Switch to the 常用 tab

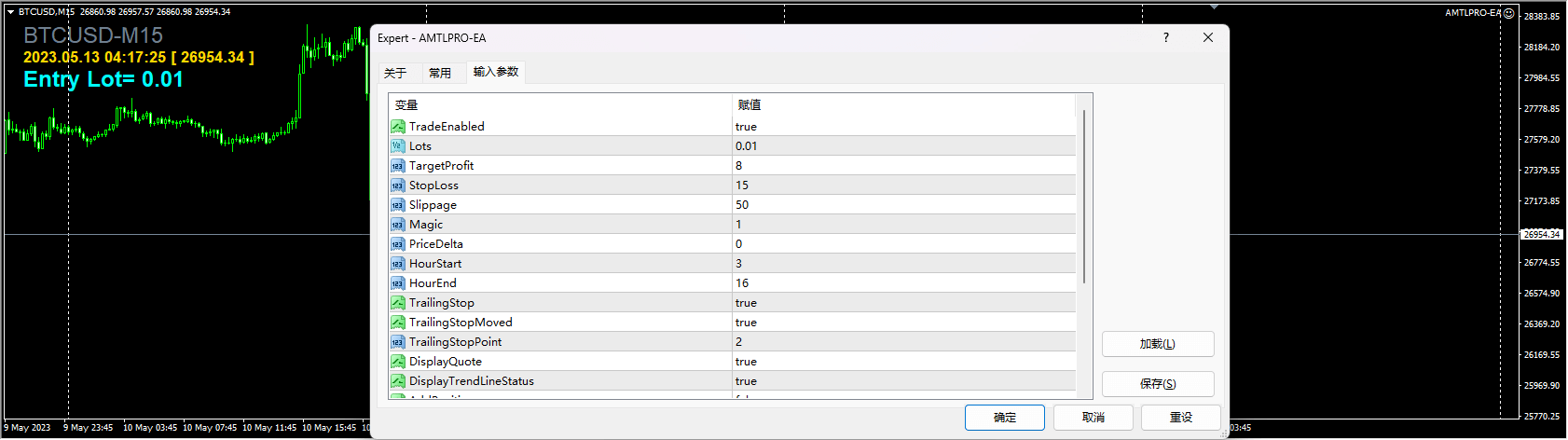[x=440, y=73]
